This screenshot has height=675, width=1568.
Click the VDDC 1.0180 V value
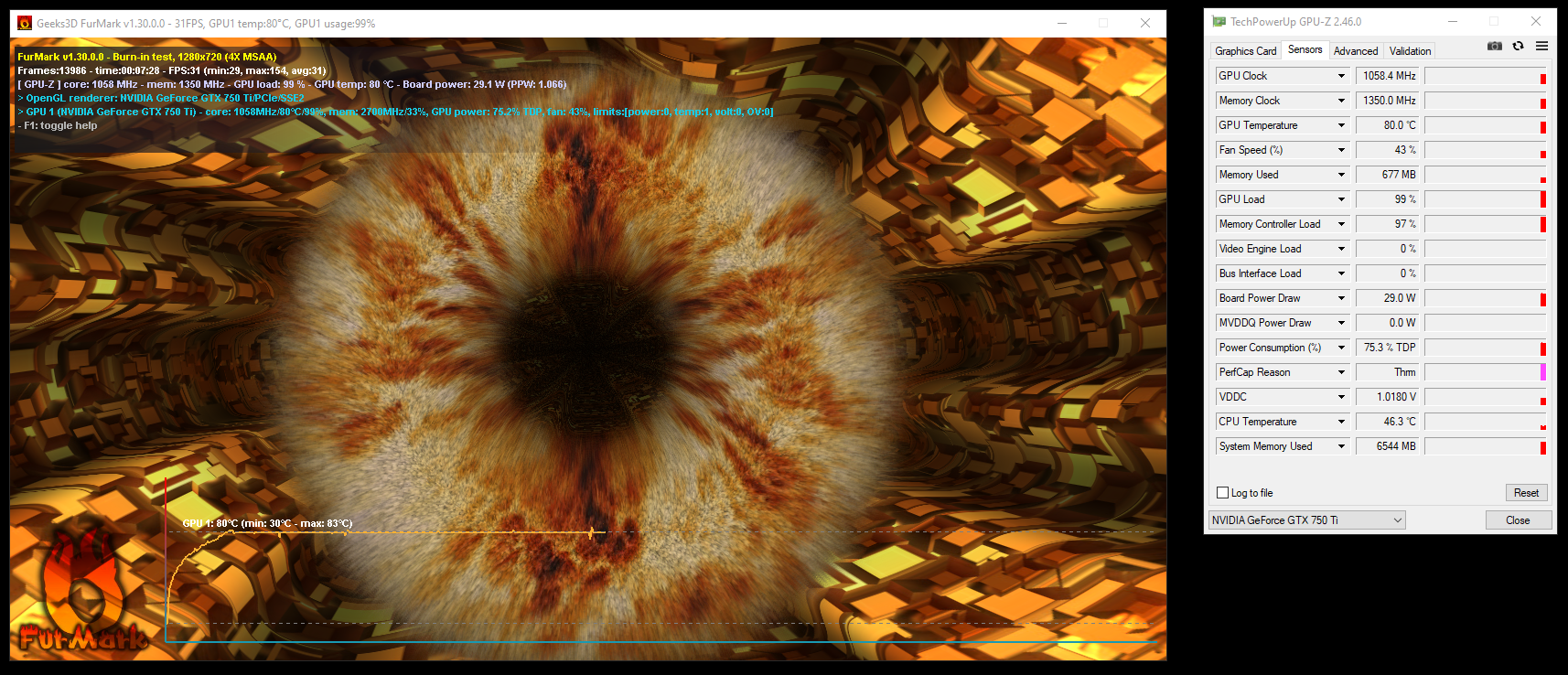[x=1387, y=397]
